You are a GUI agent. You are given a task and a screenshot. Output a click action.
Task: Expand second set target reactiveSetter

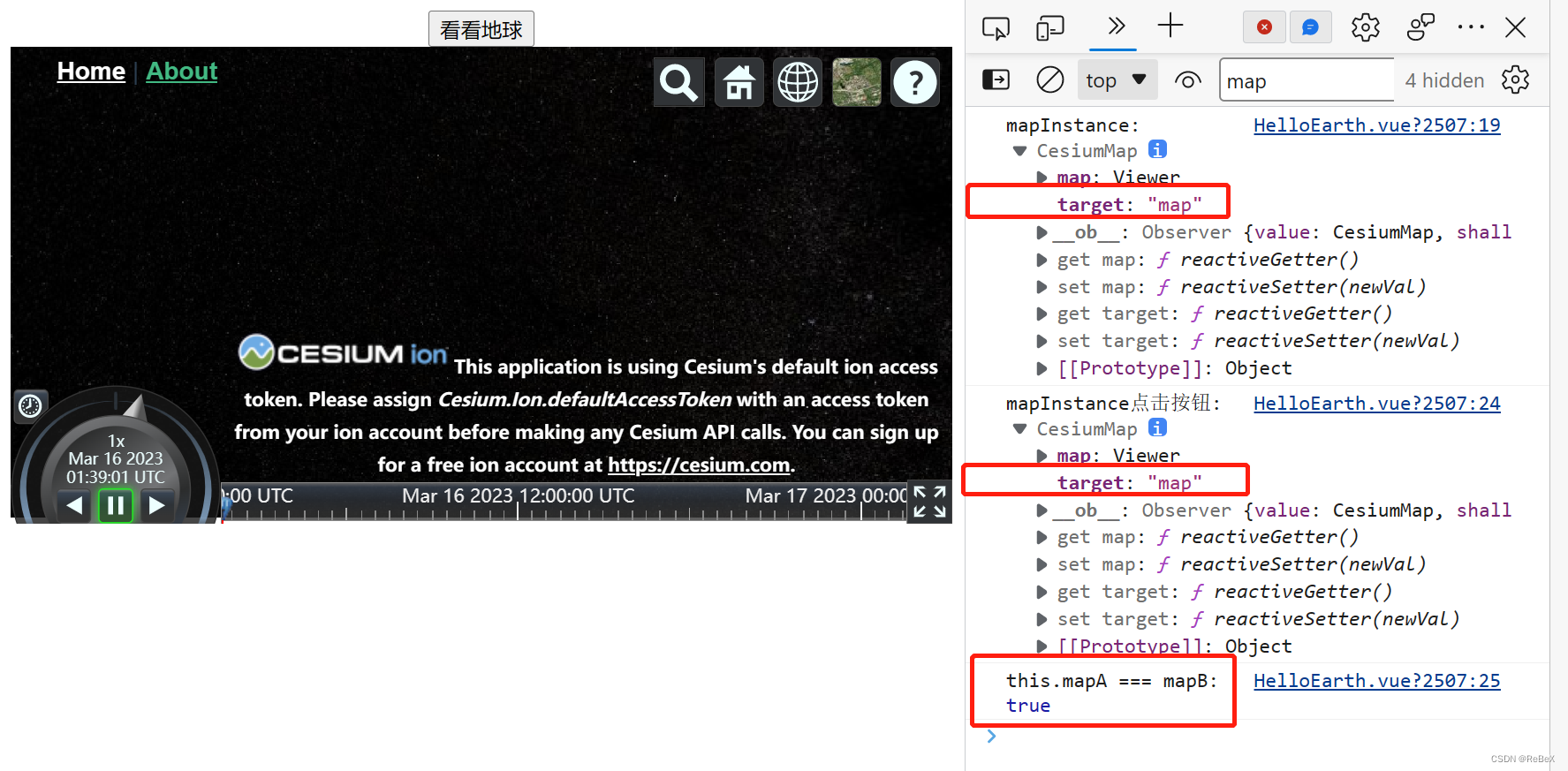point(1042,620)
